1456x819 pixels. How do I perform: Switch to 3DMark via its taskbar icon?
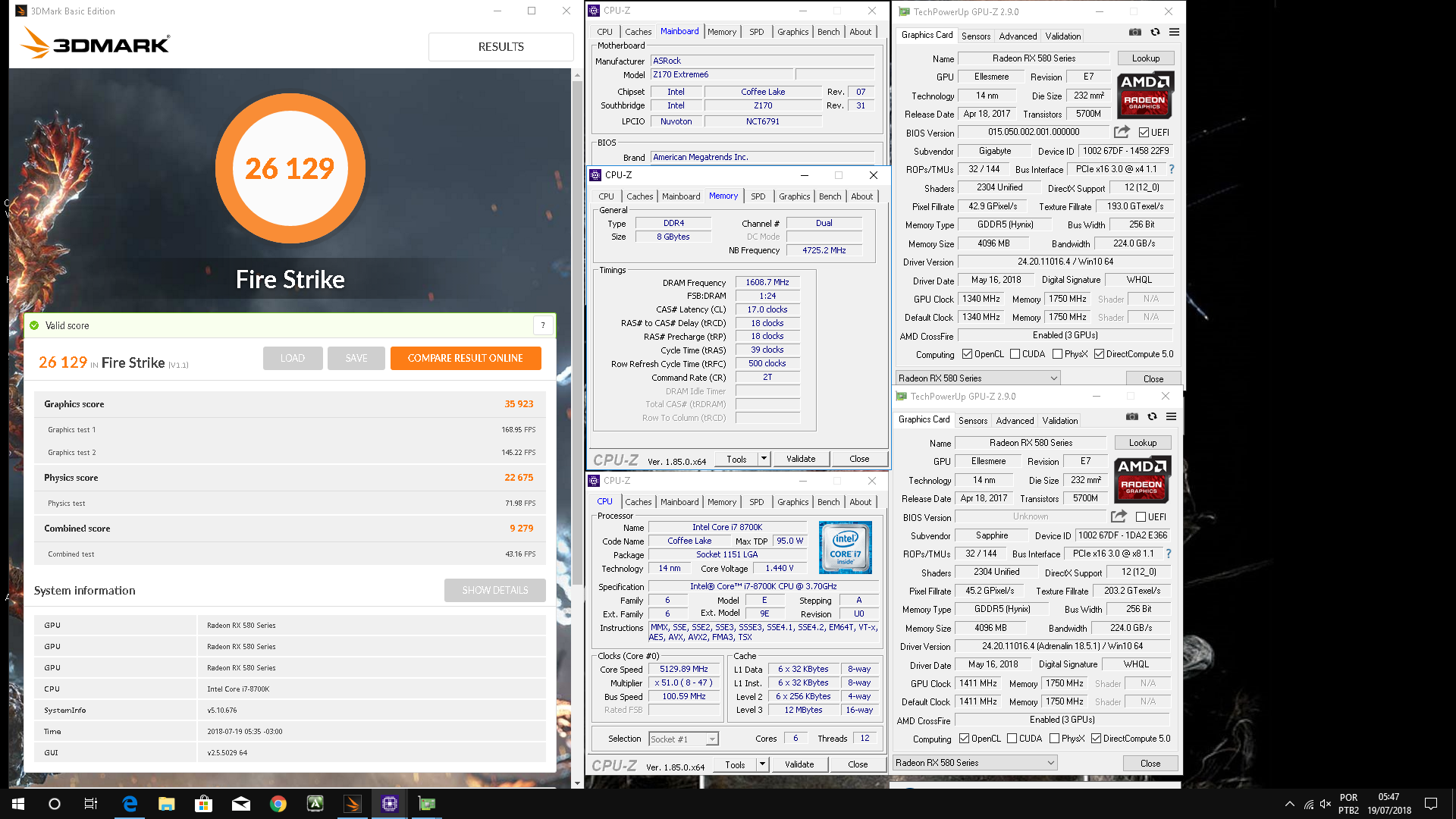click(x=353, y=804)
